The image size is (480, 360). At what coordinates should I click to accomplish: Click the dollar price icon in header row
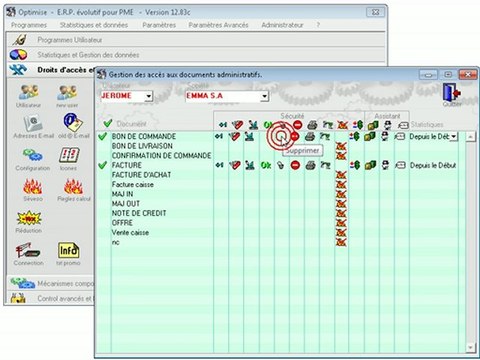pos(358,125)
